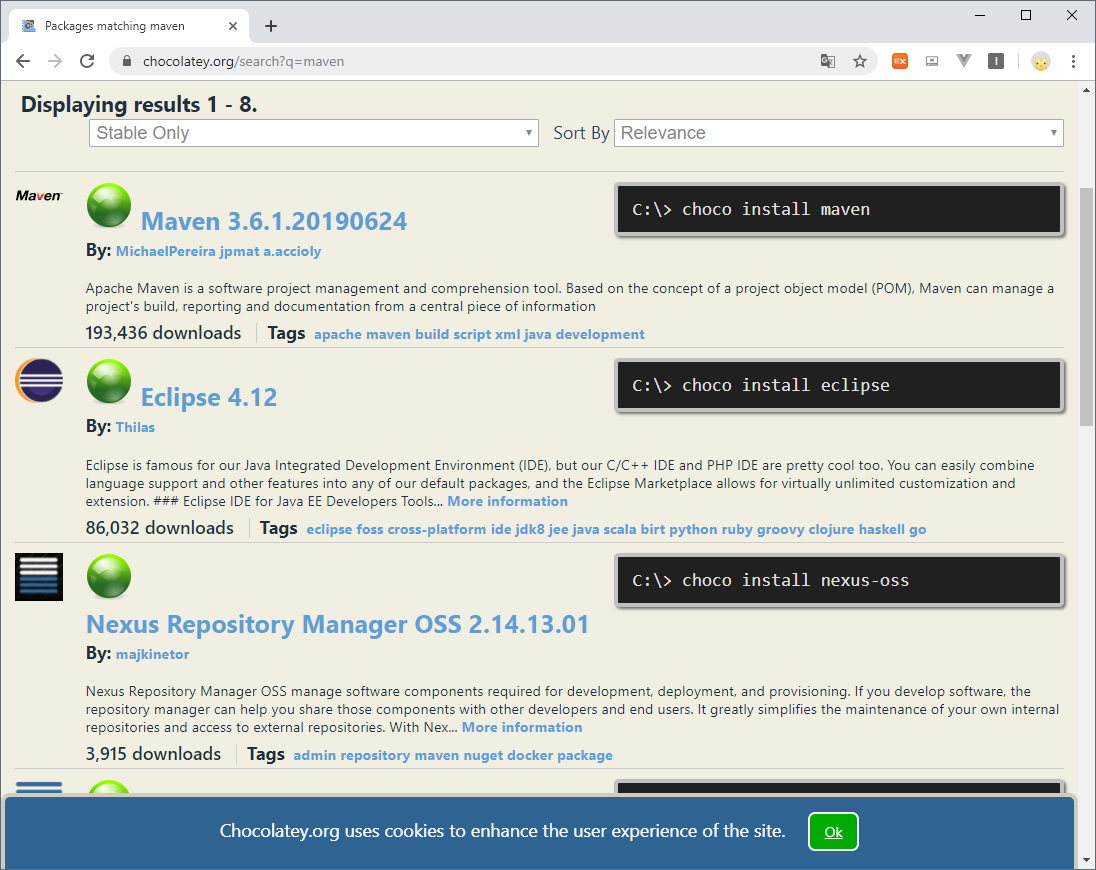The height and width of the screenshot is (870, 1096).
Task: Click the Maven package logo
Action: coord(39,196)
